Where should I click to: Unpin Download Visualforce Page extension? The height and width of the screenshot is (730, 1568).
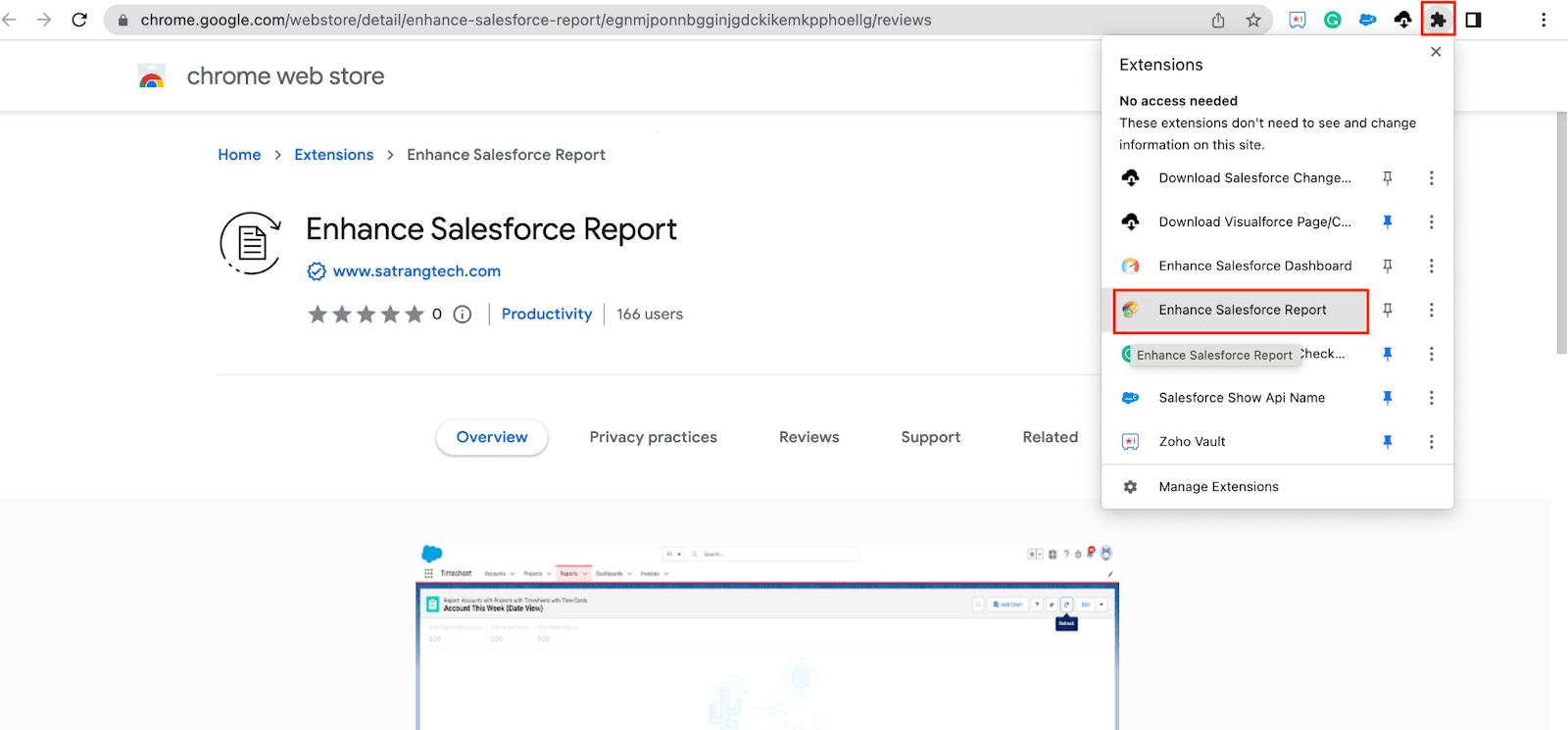point(1387,222)
